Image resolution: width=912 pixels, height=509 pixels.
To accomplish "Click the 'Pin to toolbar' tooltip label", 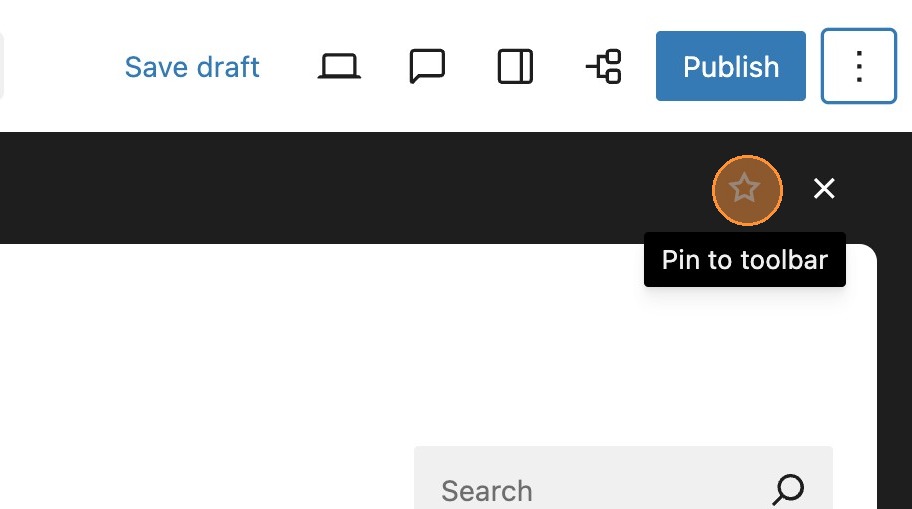I will click(745, 260).
